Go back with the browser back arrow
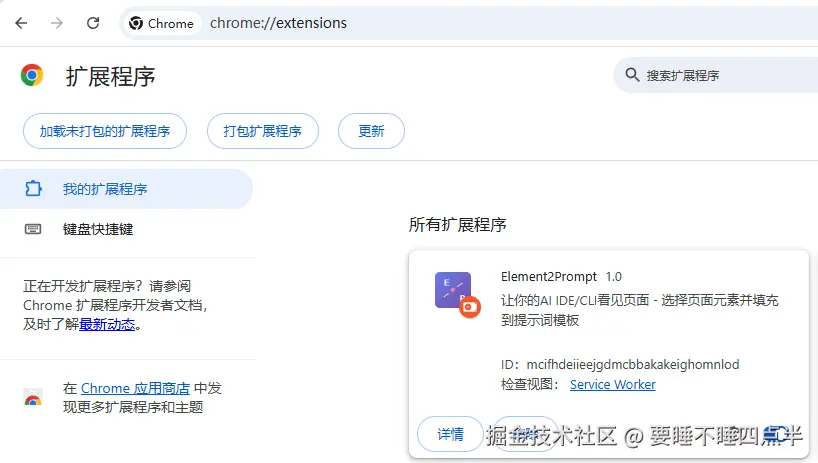 [x=21, y=23]
